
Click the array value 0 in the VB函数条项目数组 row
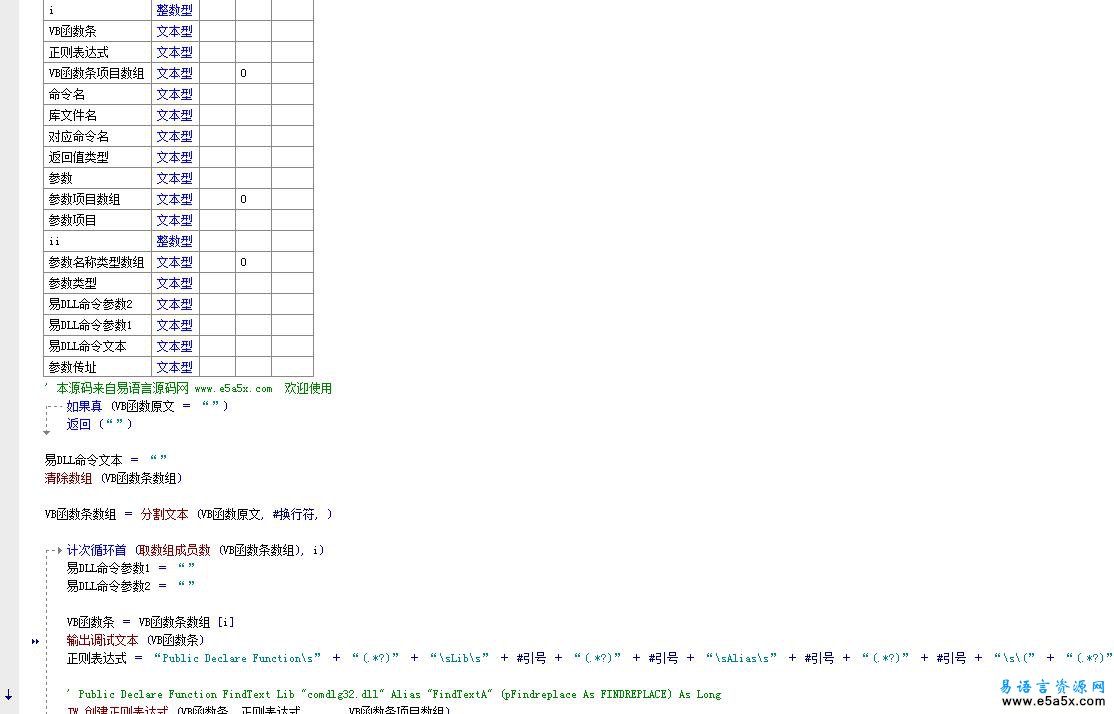click(243, 73)
